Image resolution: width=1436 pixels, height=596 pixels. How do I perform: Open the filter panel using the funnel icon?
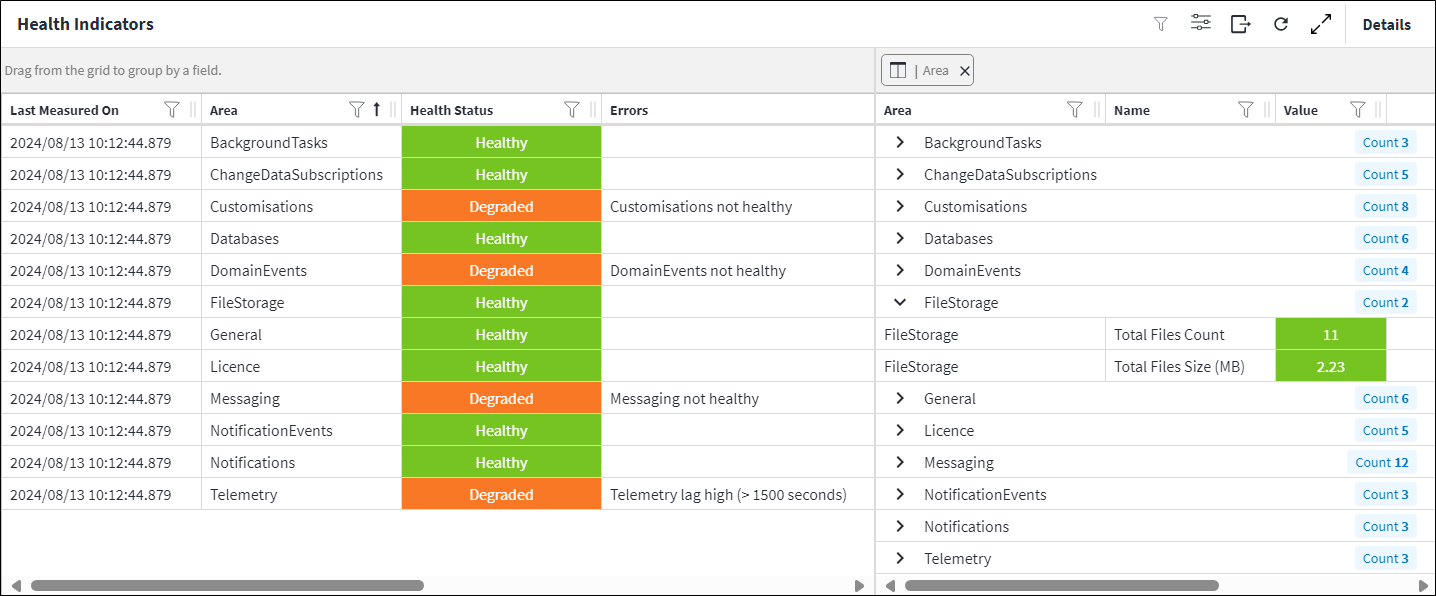click(1161, 23)
